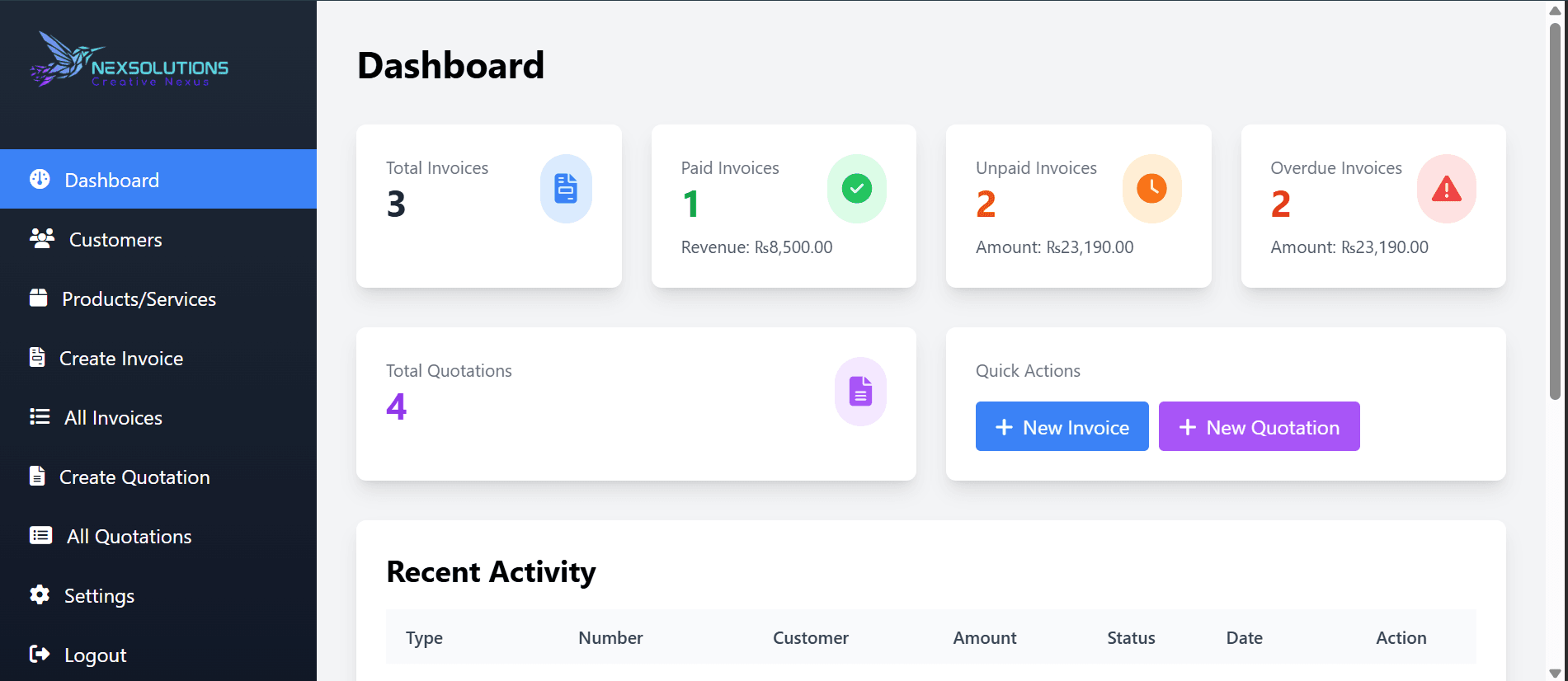Image resolution: width=1568 pixels, height=681 pixels.
Task: Click the blue Total Invoices document icon
Action: [566, 189]
